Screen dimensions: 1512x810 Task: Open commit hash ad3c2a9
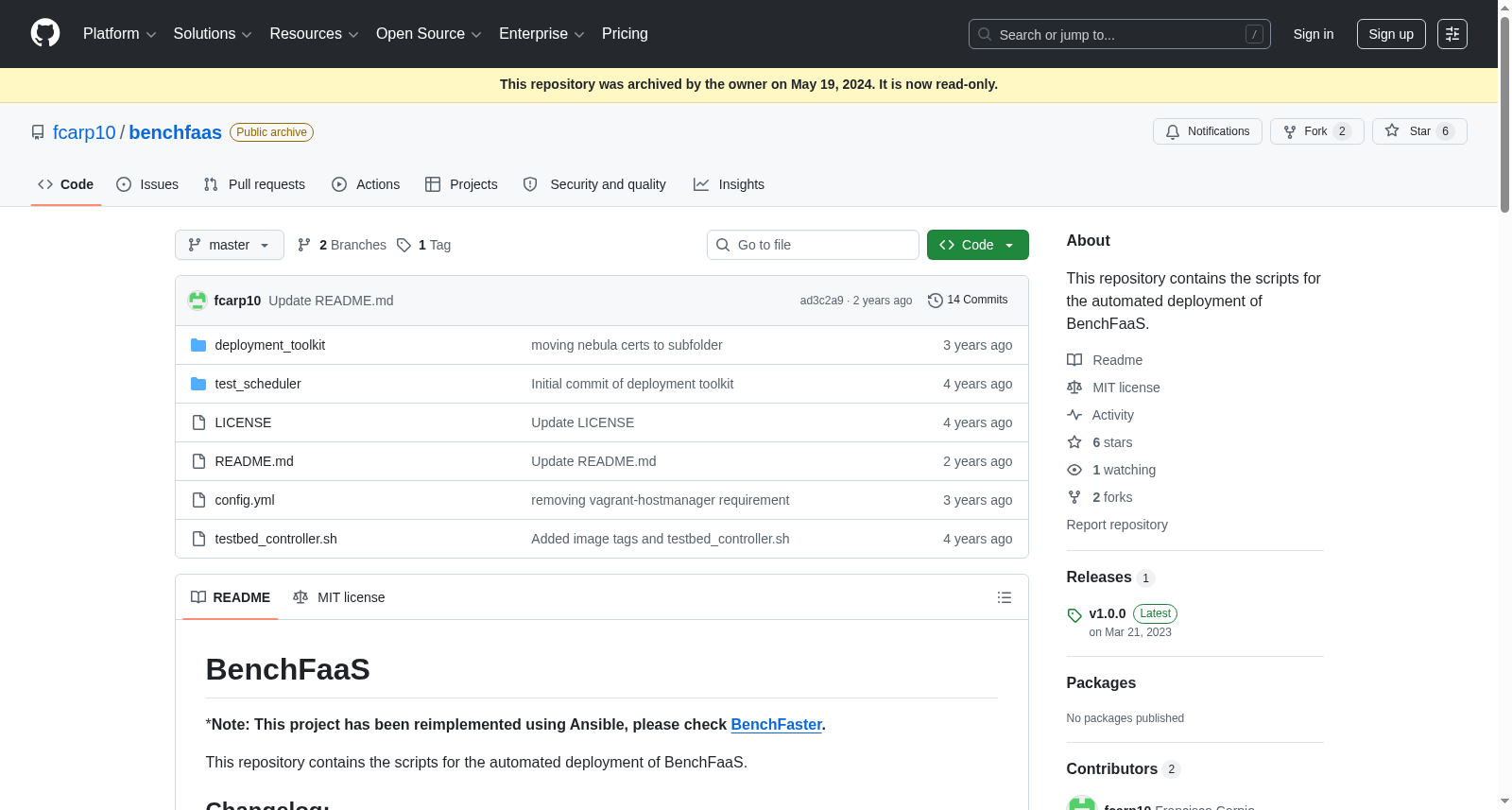click(821, 301)
